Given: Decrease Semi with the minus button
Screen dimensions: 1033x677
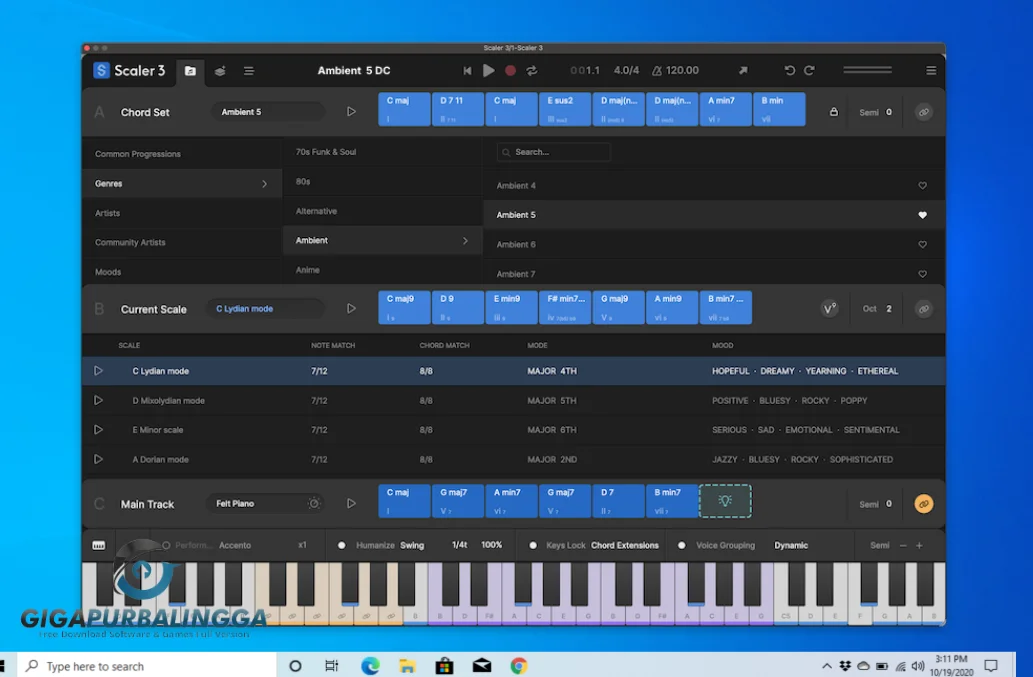Looking at the screenshot, I should click(903, 545).
